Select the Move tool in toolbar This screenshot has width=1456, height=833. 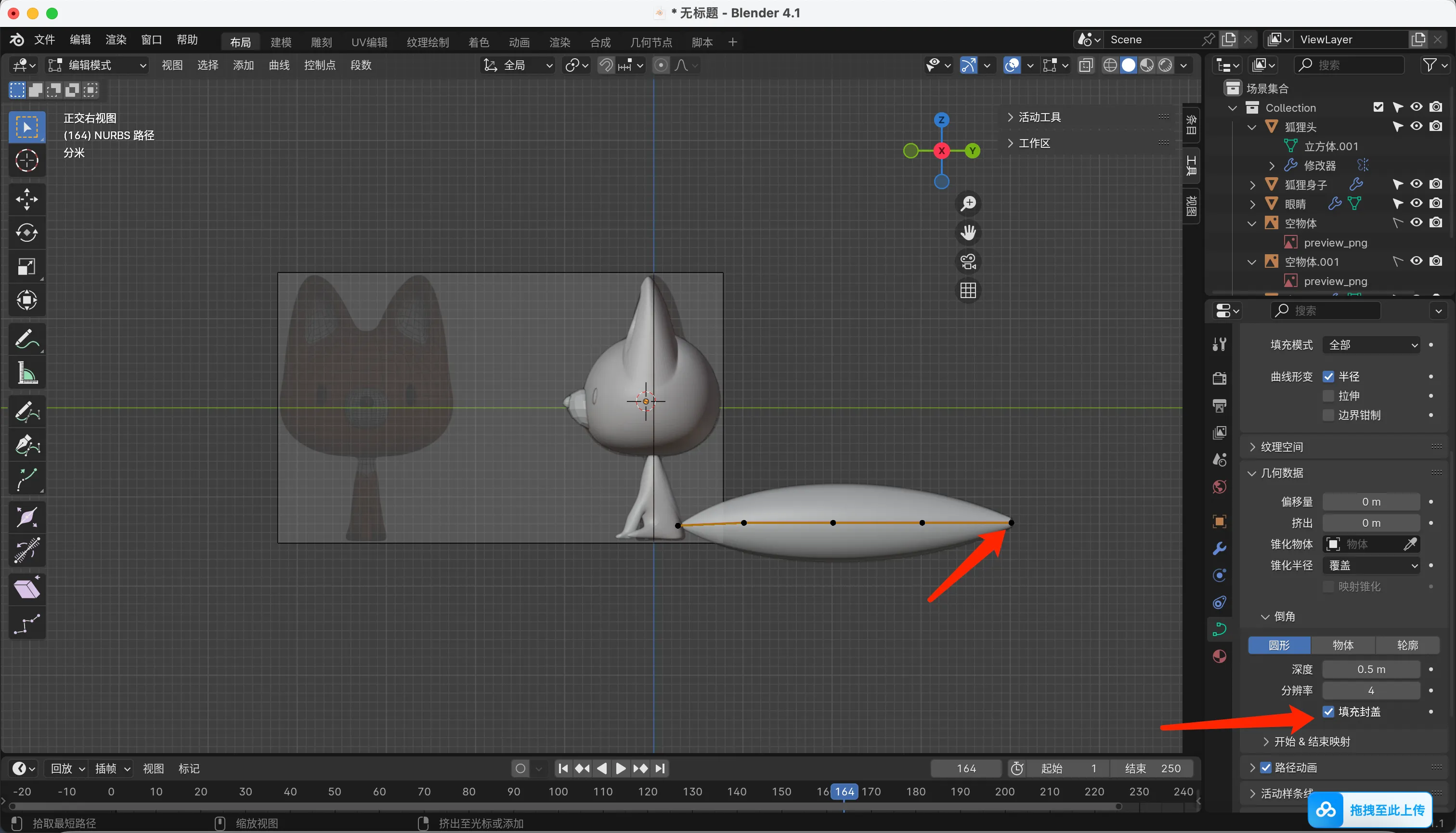pyautogui.click(x=26, y=200)
